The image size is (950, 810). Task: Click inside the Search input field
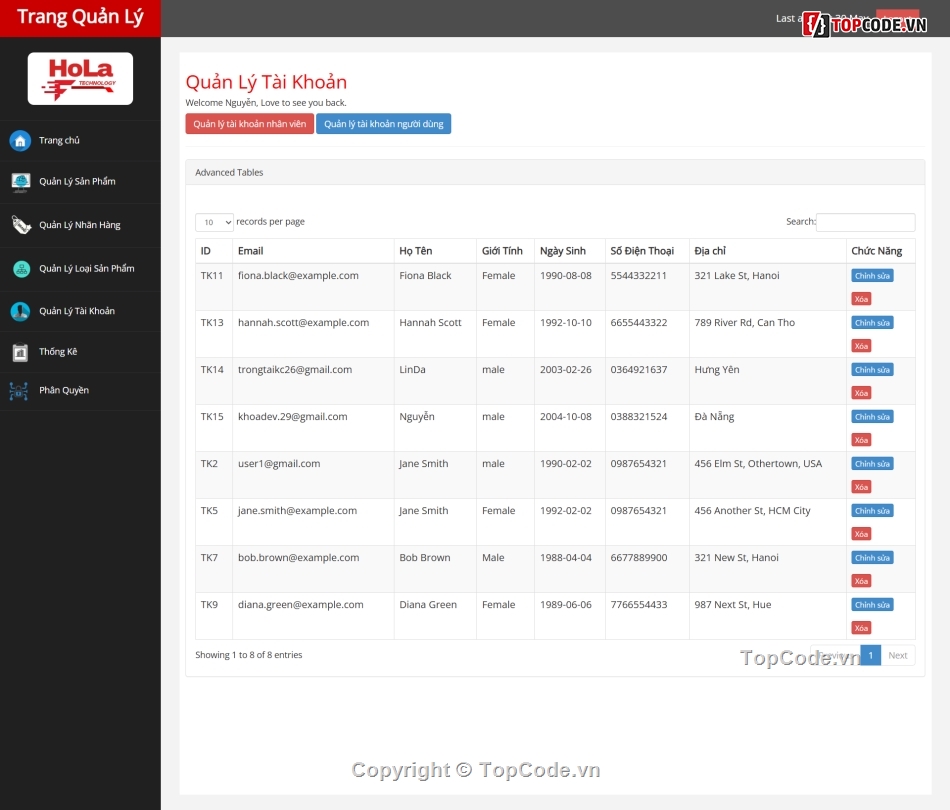coord(866,221)
